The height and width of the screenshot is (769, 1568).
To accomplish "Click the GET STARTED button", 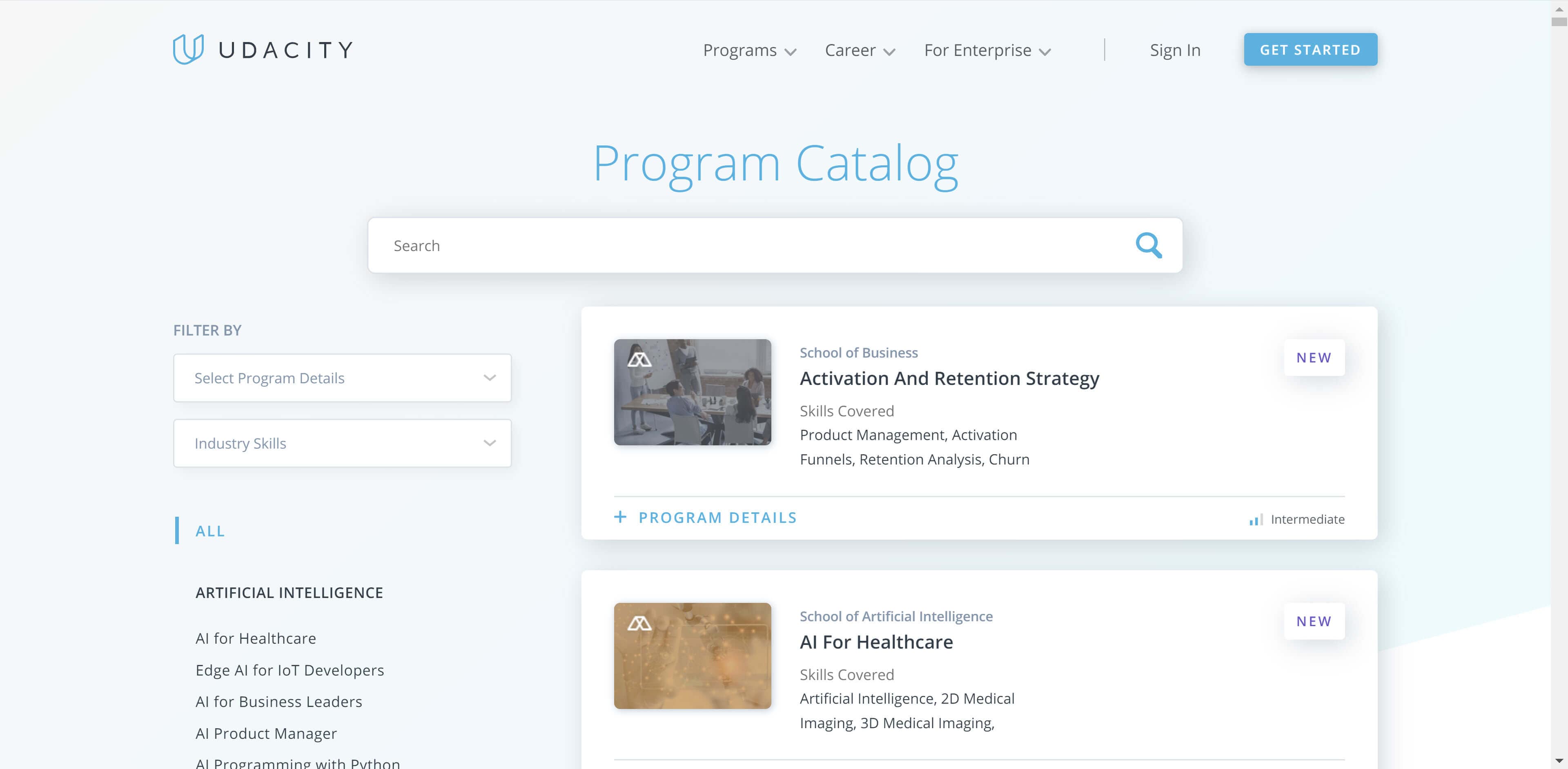I will point(1311,49).
